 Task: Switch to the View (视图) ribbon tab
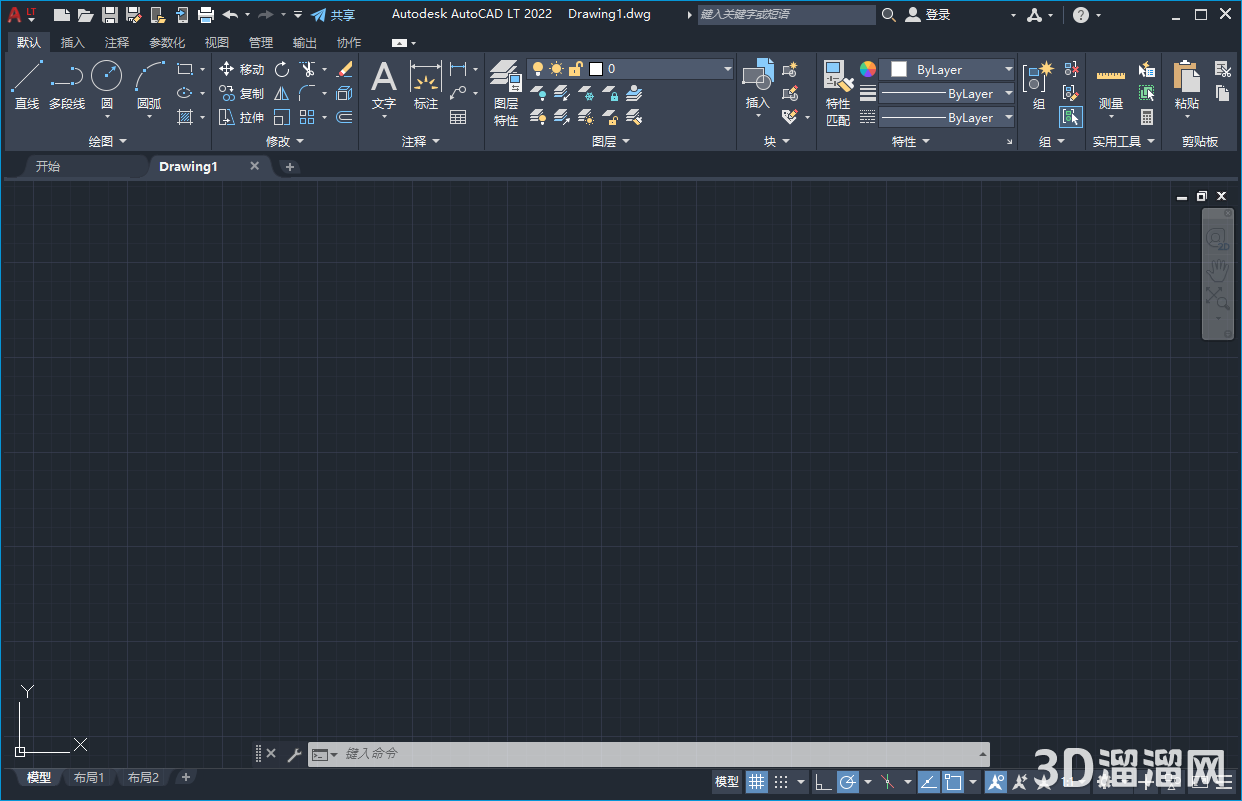[x=217, y=43]
